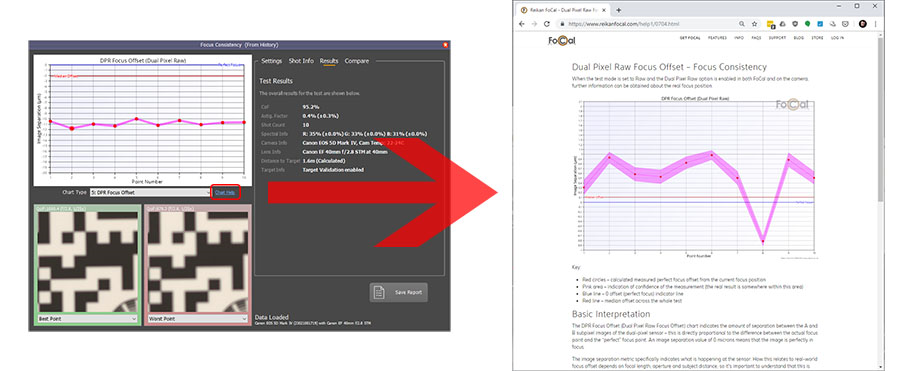The image size is (900, 371).
Task: Switch to the Settings tab
Action: tap(271, 61)
